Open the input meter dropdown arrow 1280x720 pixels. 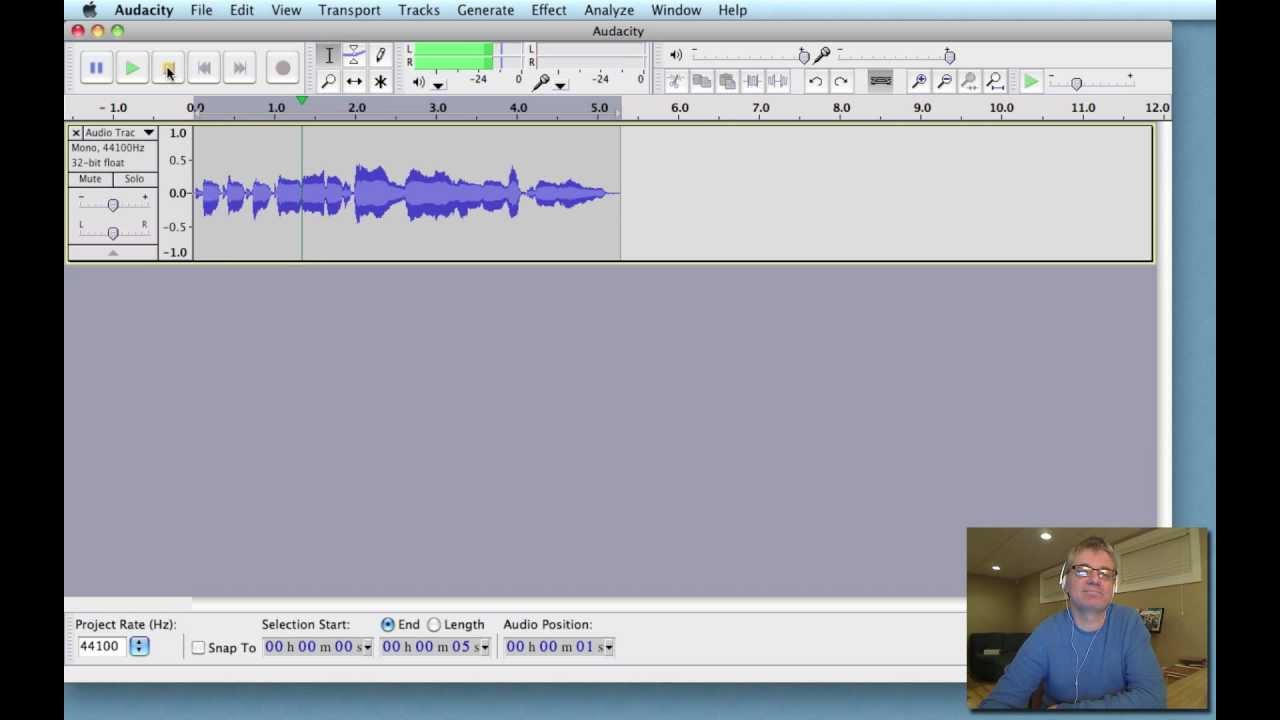click(561, 85)
